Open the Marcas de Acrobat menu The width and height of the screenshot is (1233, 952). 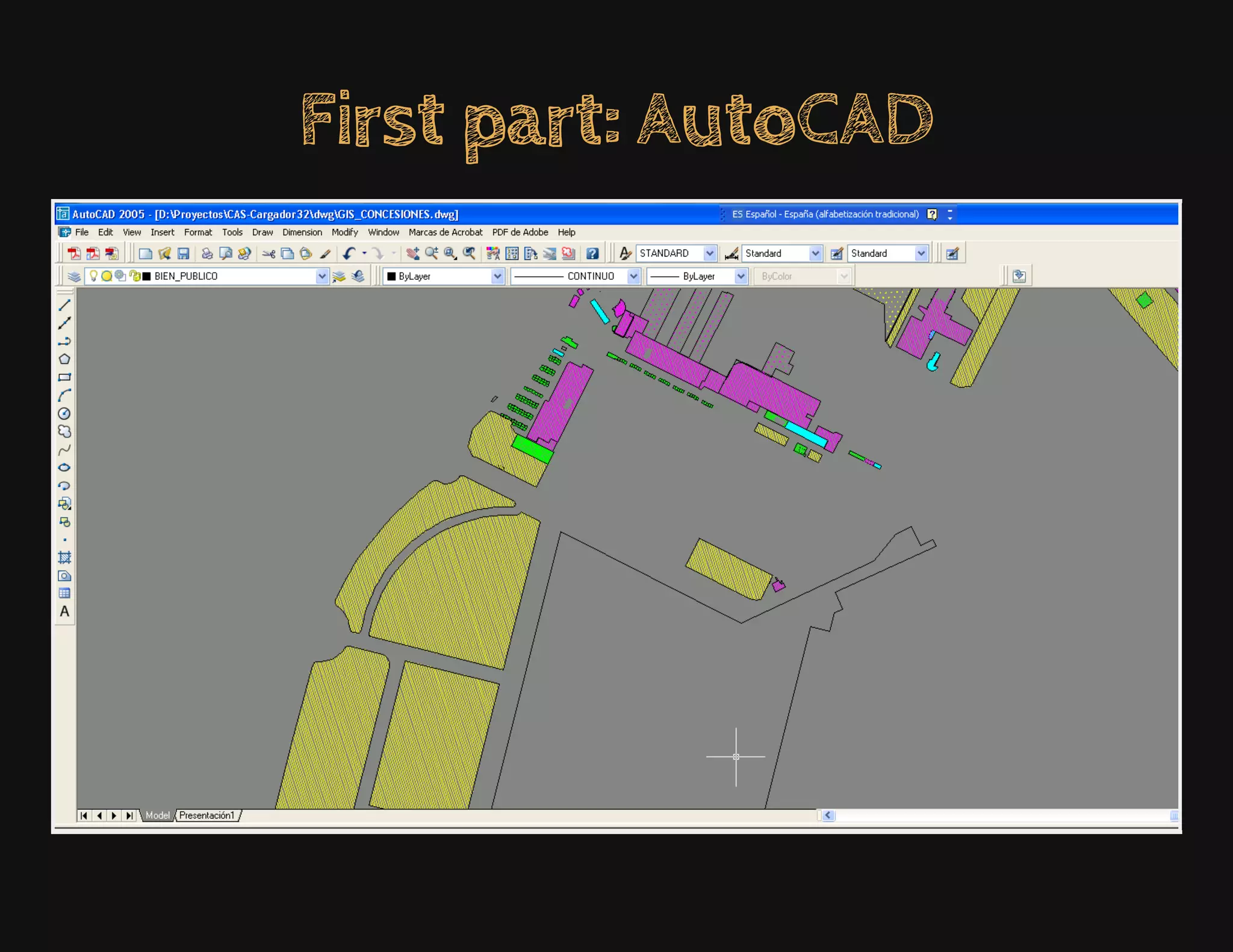446,232
